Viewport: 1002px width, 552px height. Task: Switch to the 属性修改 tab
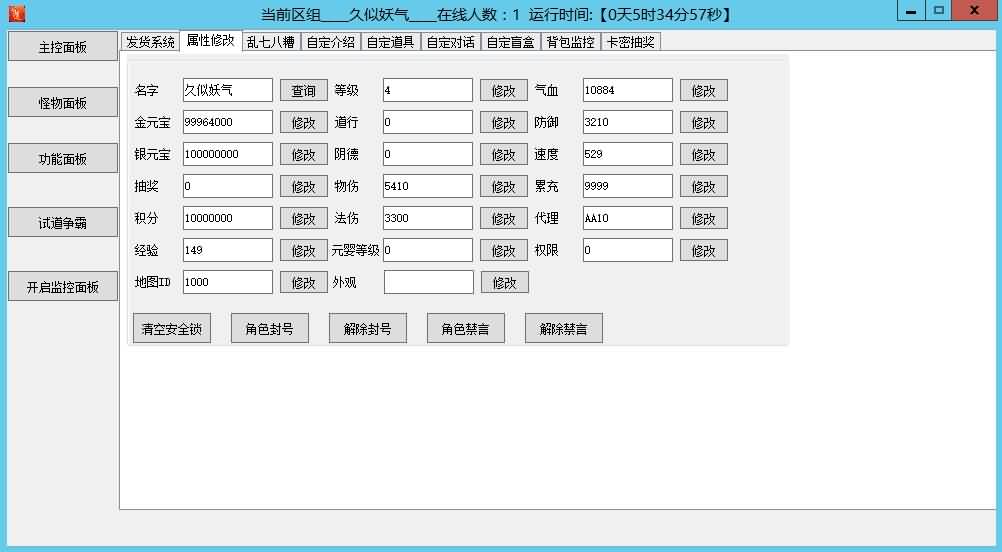pos(210,41)
